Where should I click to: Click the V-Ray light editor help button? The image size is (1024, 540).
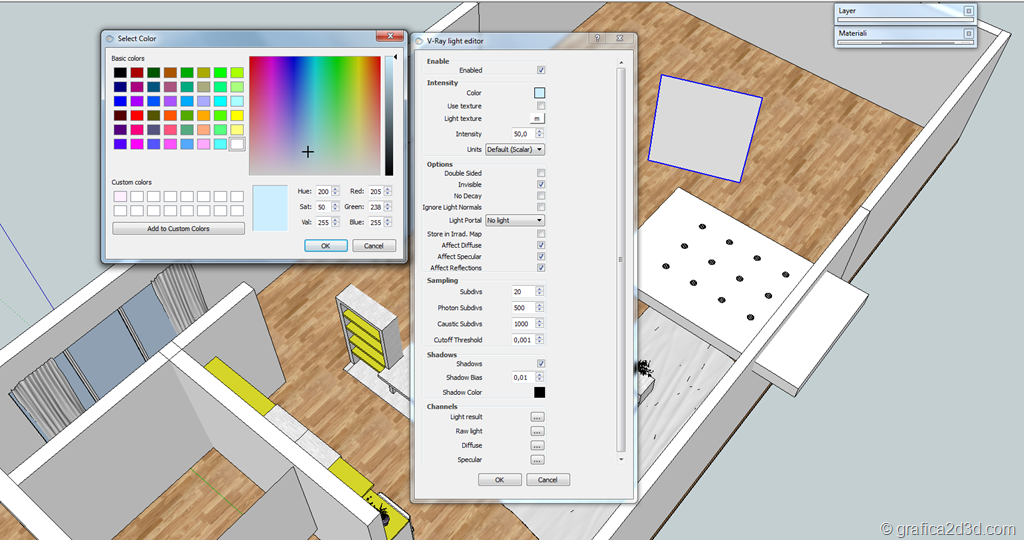click(x=597, y=39)
